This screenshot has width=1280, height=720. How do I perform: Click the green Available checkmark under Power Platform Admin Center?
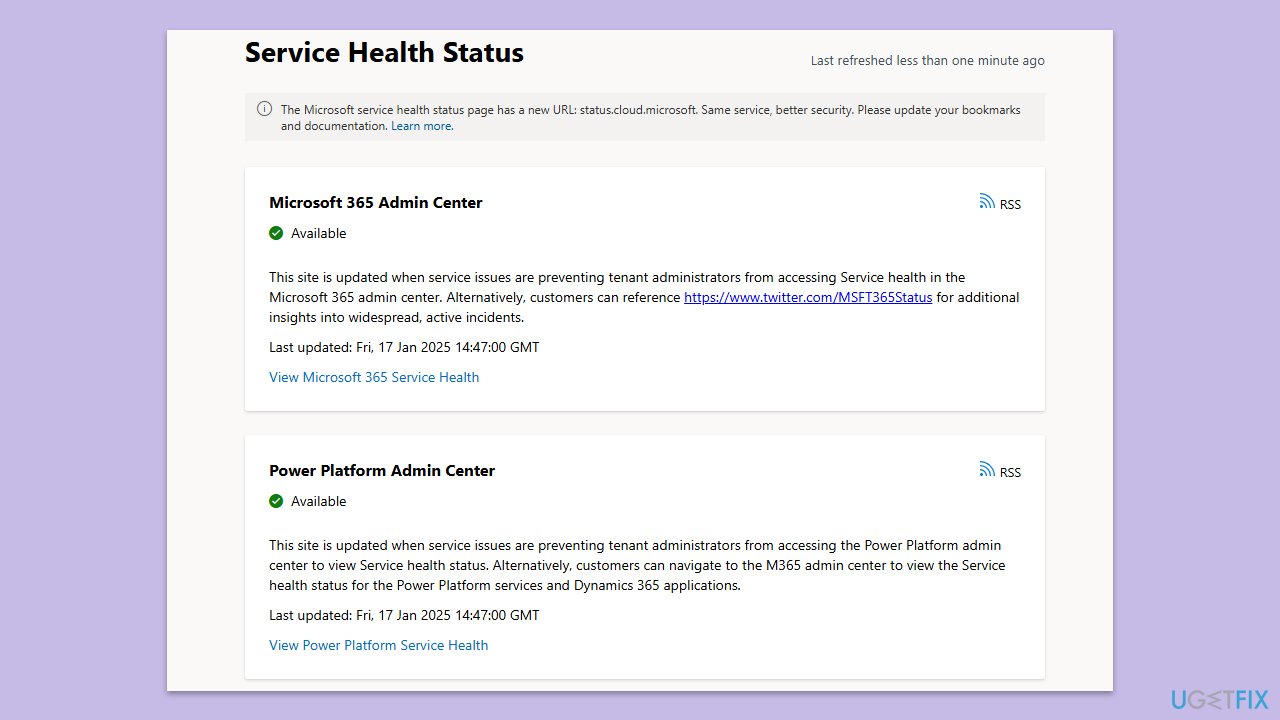pyautogui.click(x=276, y=501)
